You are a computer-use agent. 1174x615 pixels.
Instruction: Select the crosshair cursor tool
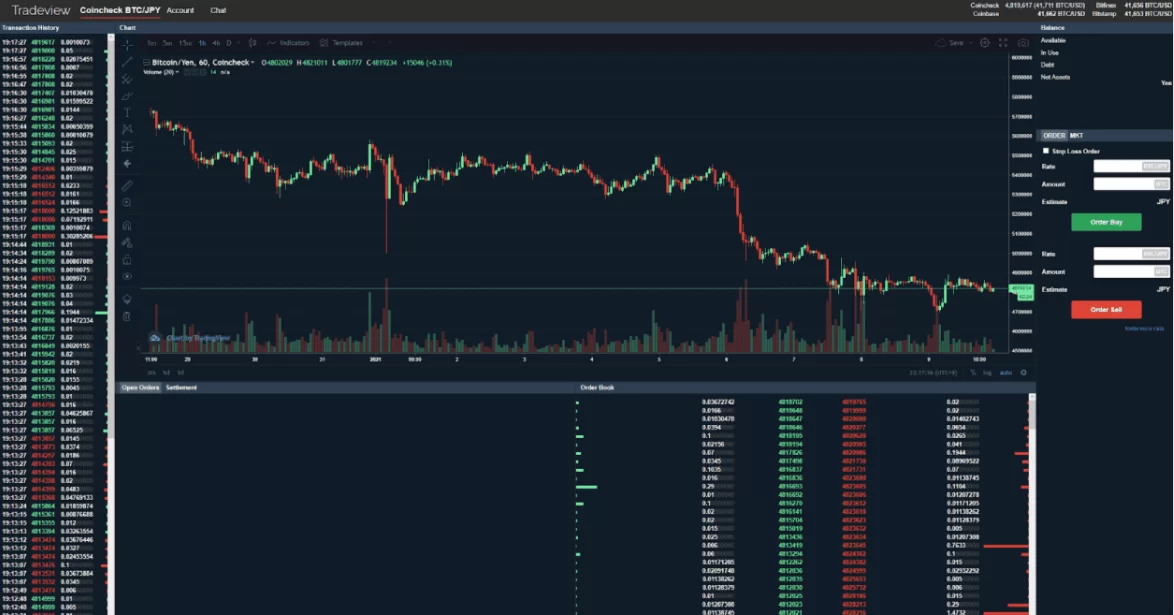click(127, 45)
